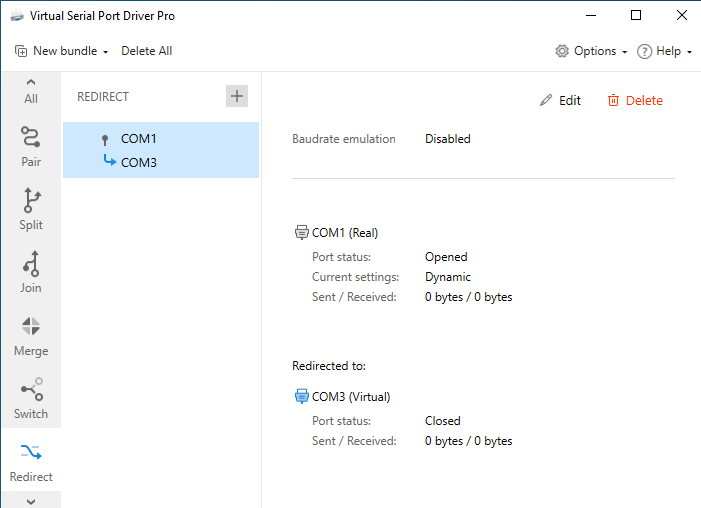Click COM3 Sent / Received bytes value
The image size is (701, 508).
pos(469,441)
